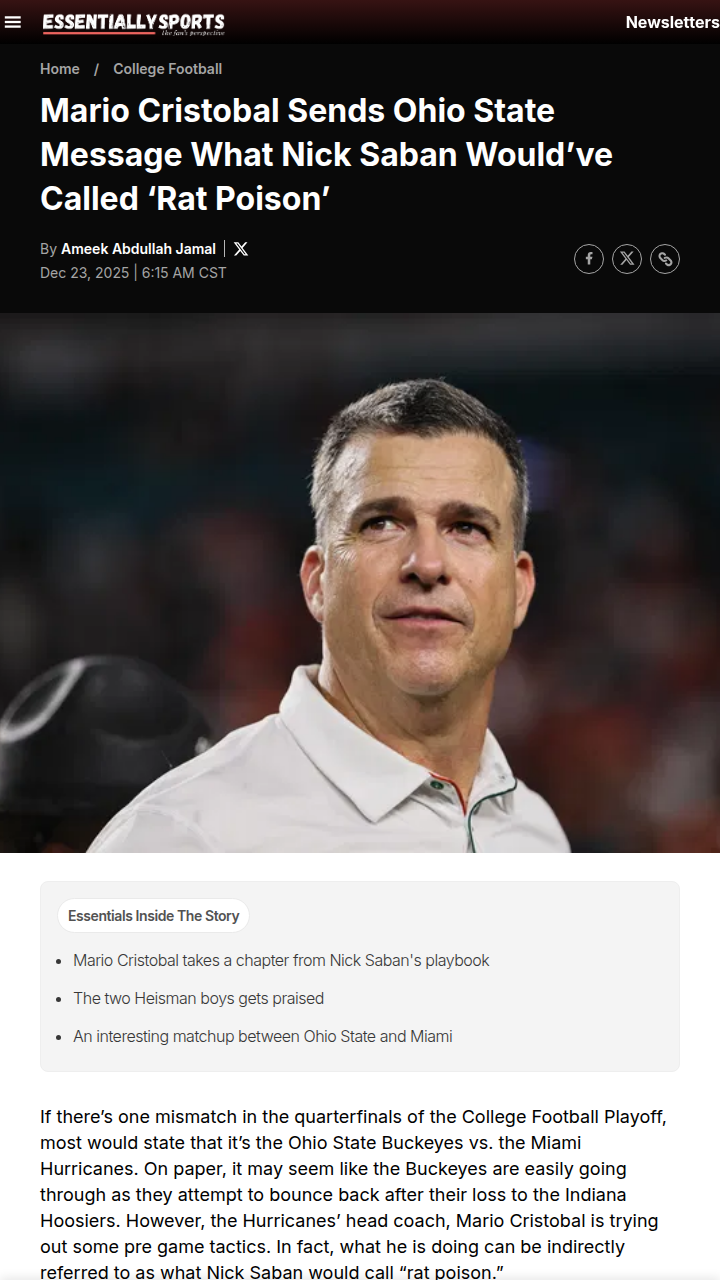Image resolution: width=720 pixels, height=1280 pixels.
Task: Select the Ohio State and Miami matchup bullet
Action: coord(263,1036)
